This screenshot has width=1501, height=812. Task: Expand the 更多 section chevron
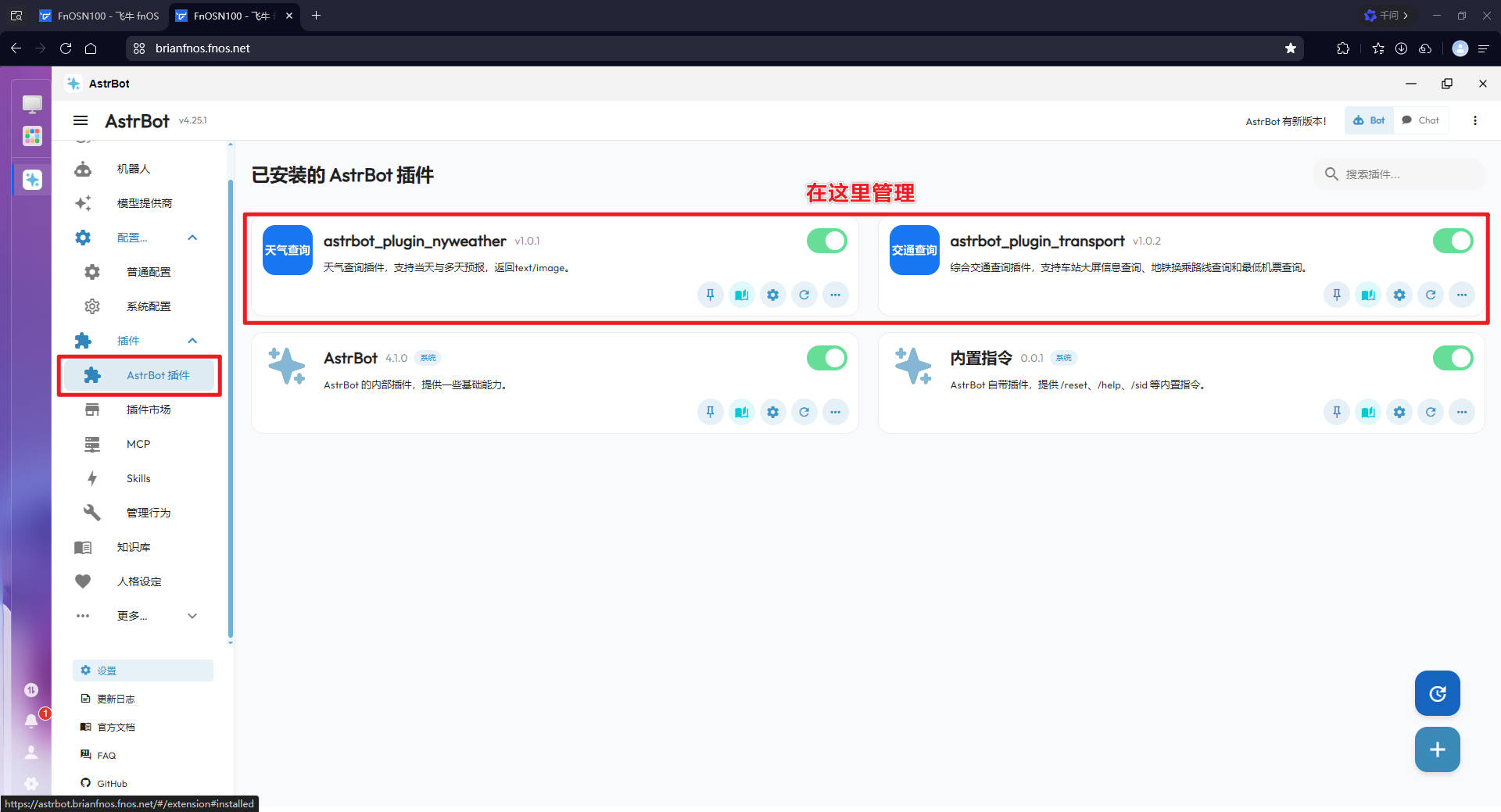(192, 616)
